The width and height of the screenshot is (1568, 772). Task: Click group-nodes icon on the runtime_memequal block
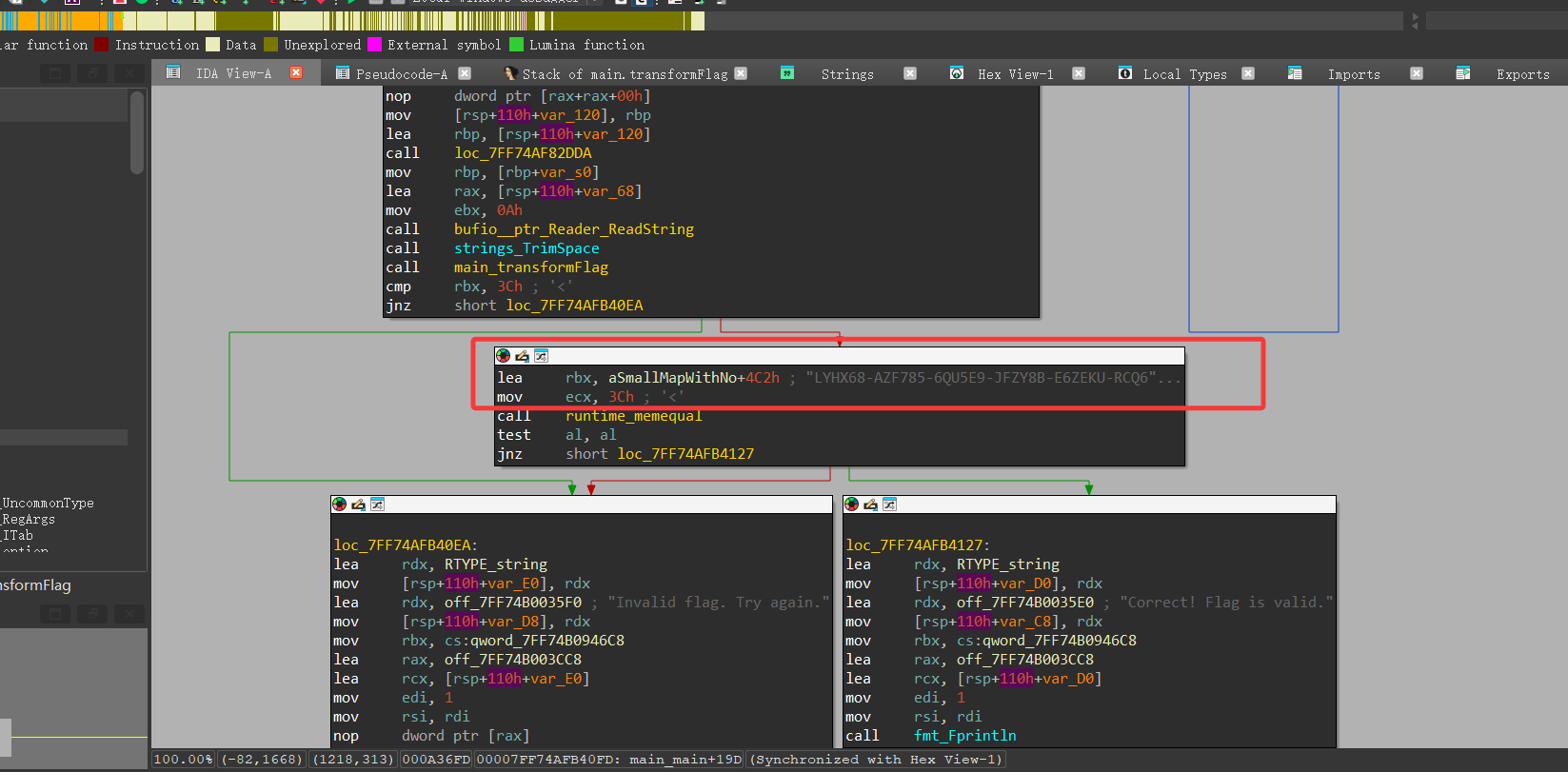[x=541, y=356]
